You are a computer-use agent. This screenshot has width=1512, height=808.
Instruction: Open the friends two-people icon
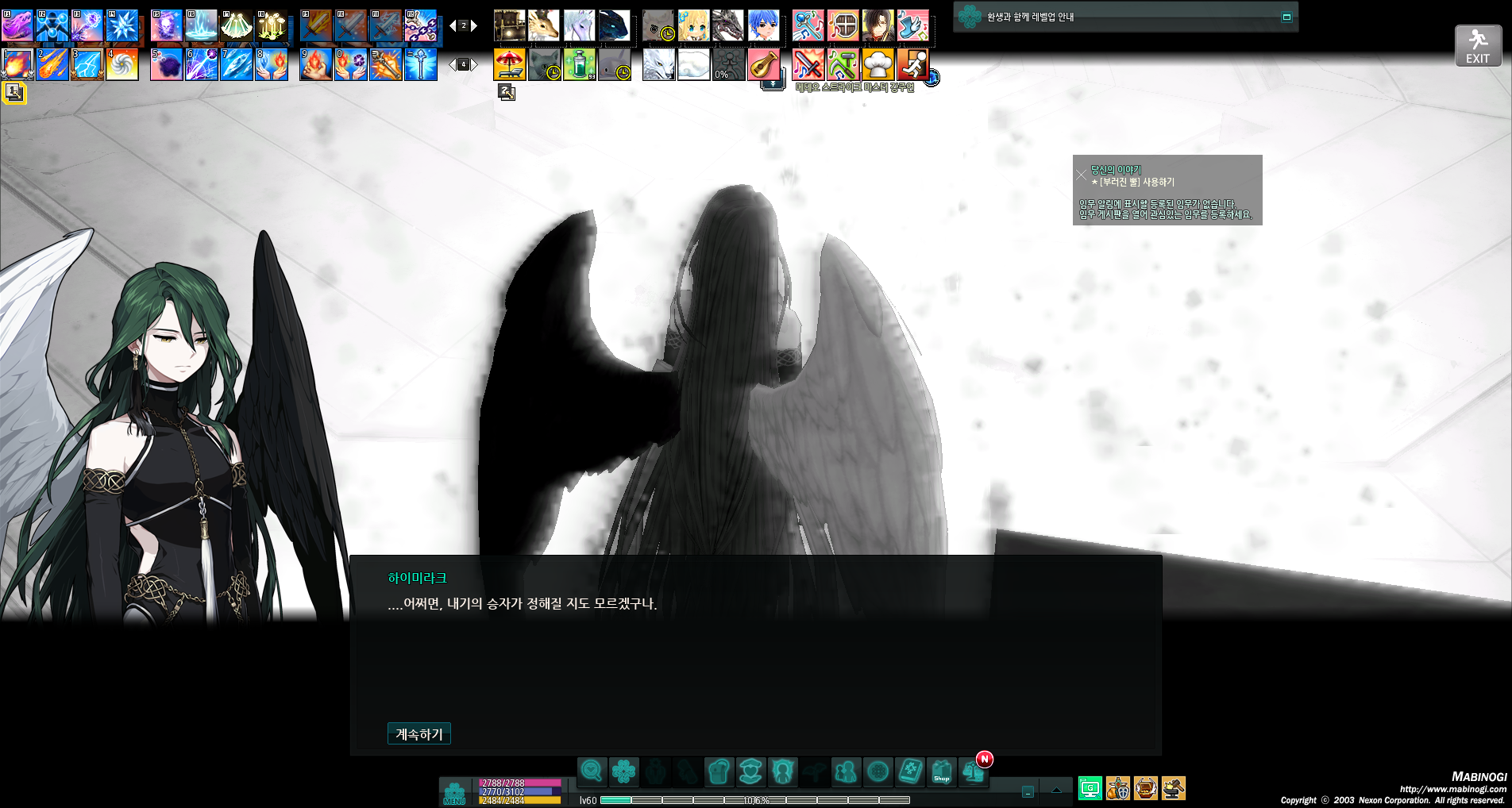point(846,771)
